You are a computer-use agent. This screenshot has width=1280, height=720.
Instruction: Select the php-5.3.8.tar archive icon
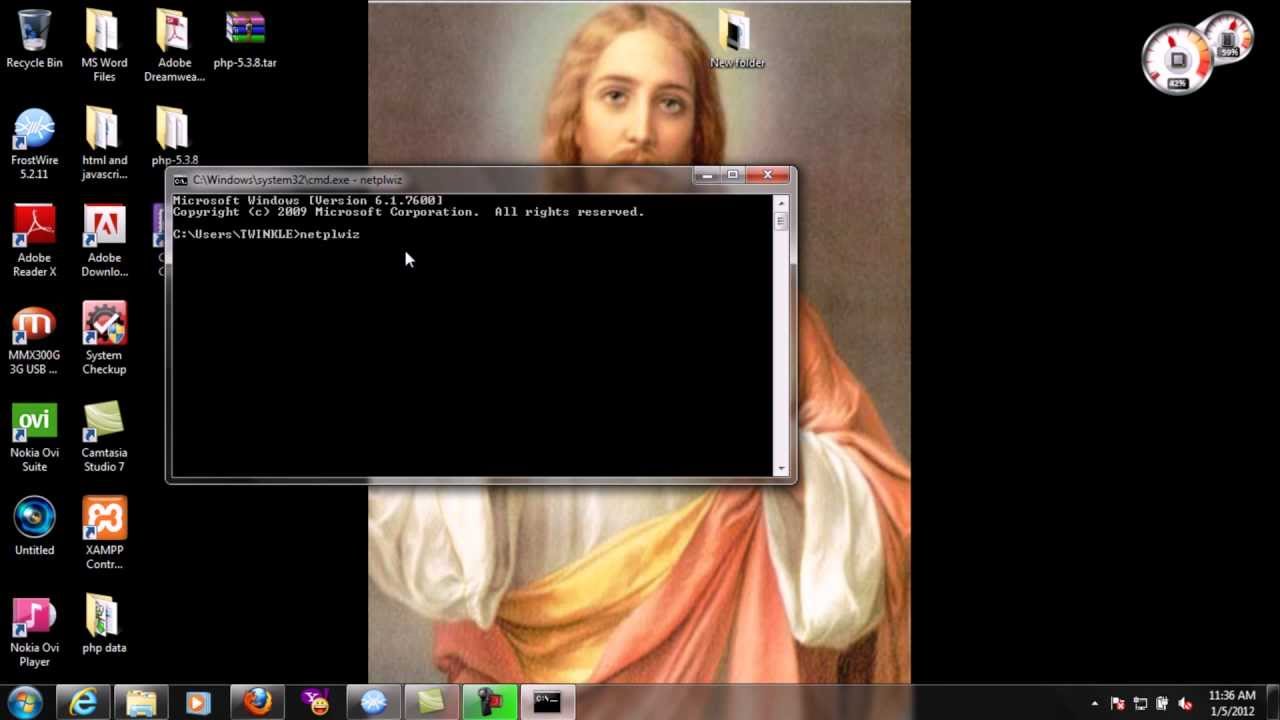[245, 40]
